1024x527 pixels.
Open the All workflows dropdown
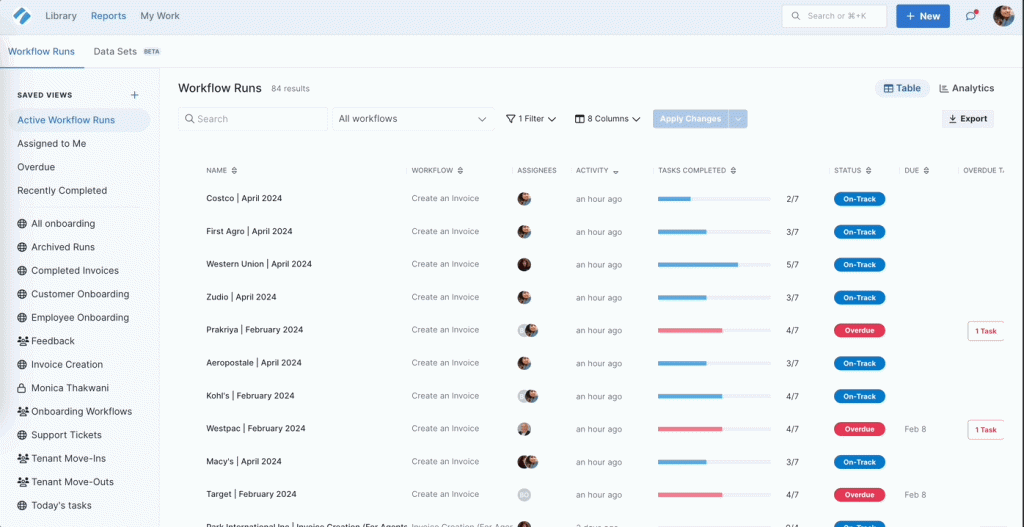[413, 119]
